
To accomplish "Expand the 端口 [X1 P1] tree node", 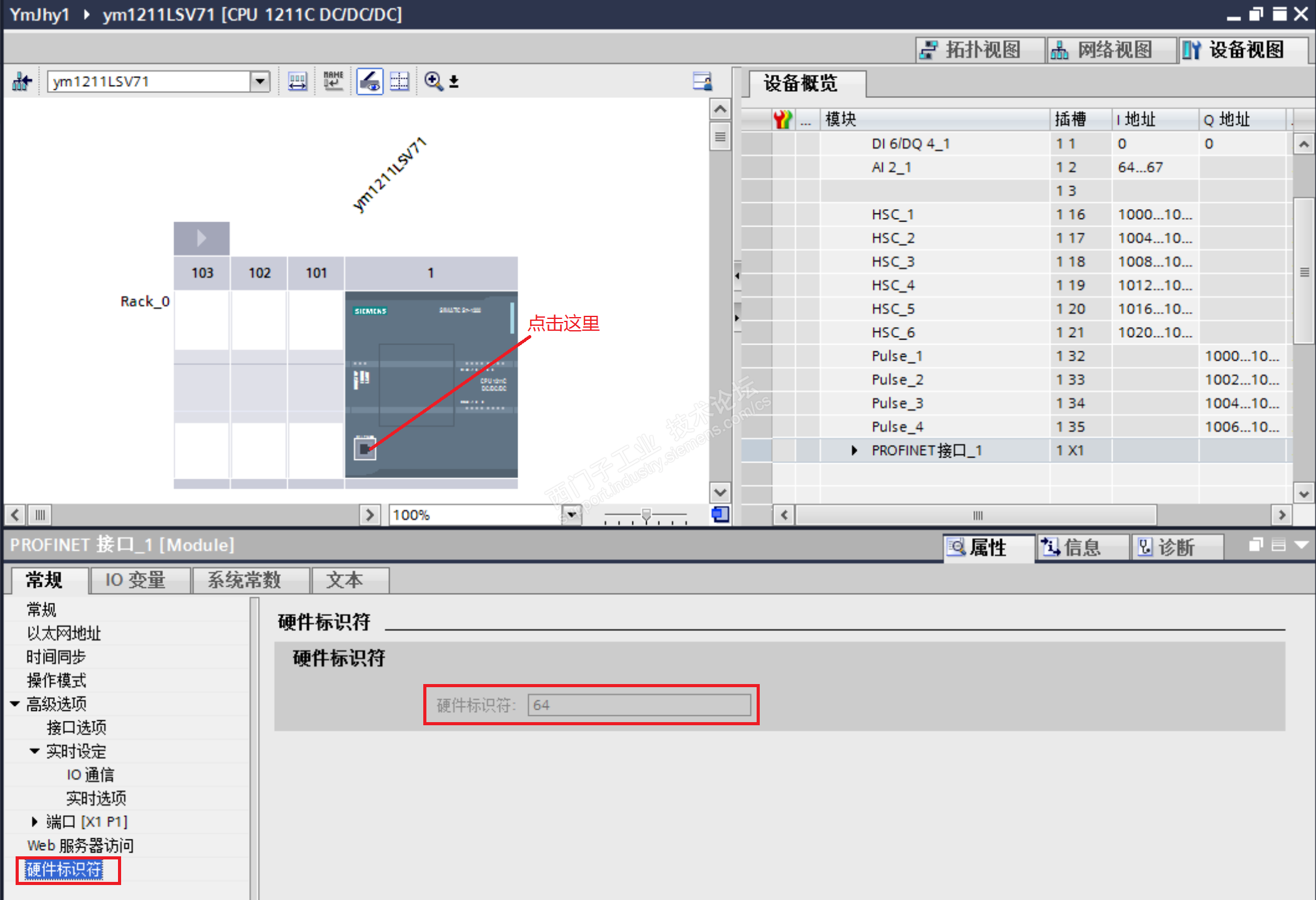I will point(35,822).
